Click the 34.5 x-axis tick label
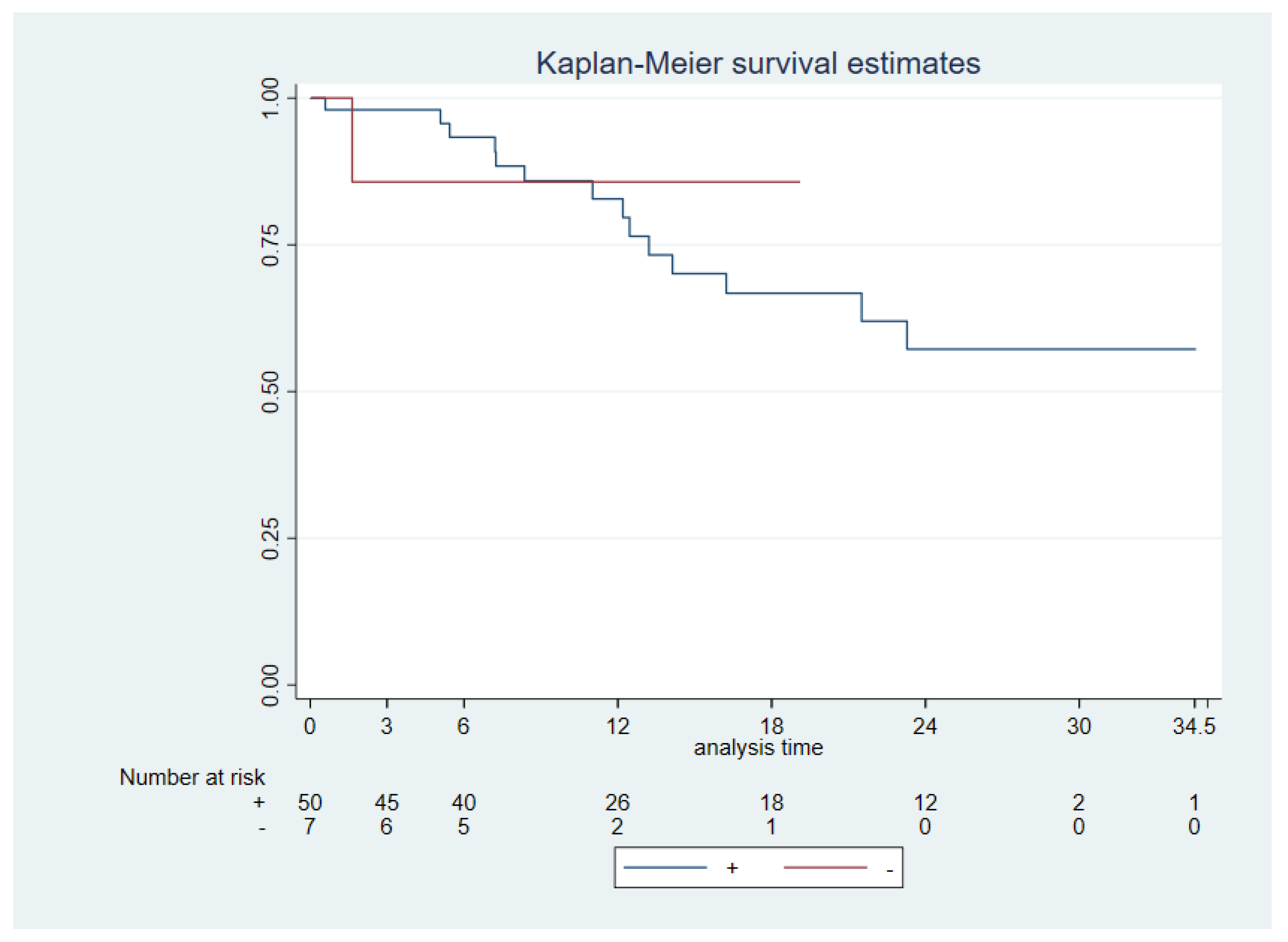 click(1194, 727)
